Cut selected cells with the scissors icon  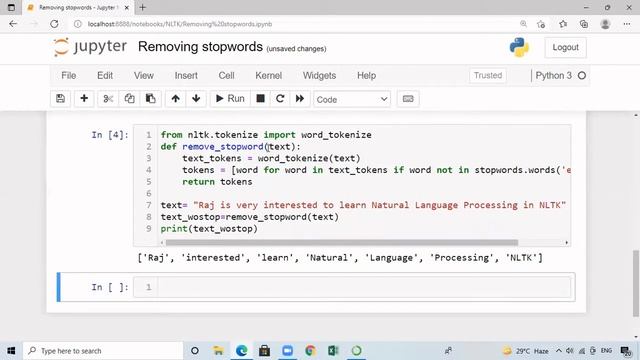point(108,99)
